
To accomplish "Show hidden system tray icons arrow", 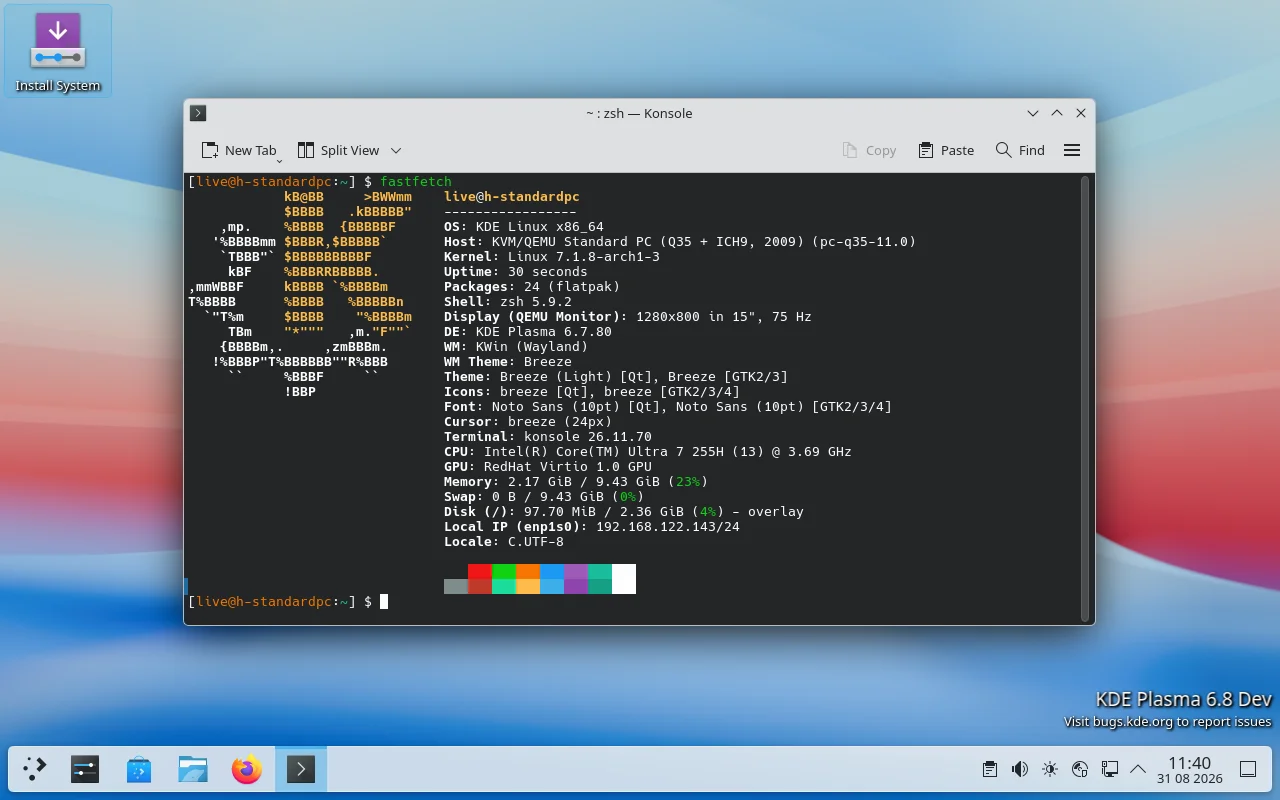I will pyautogui.click(x=1138, y=769).
